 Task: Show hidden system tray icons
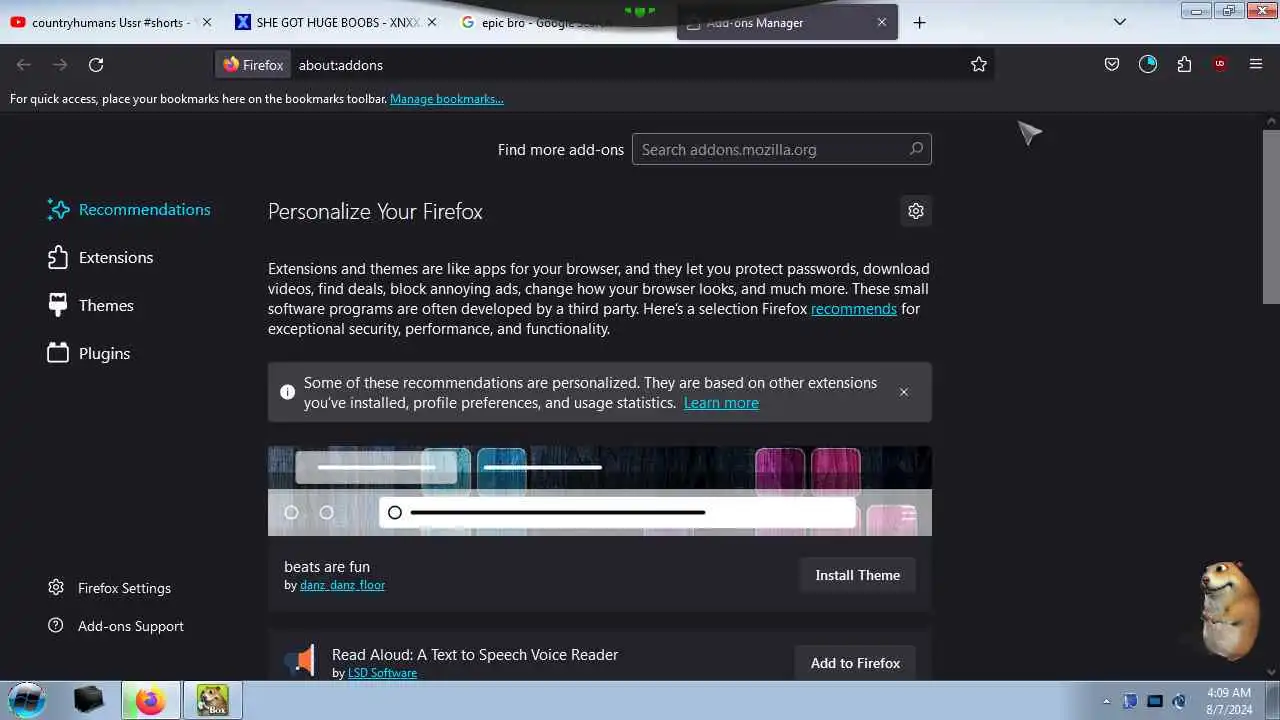[1106, 701]
